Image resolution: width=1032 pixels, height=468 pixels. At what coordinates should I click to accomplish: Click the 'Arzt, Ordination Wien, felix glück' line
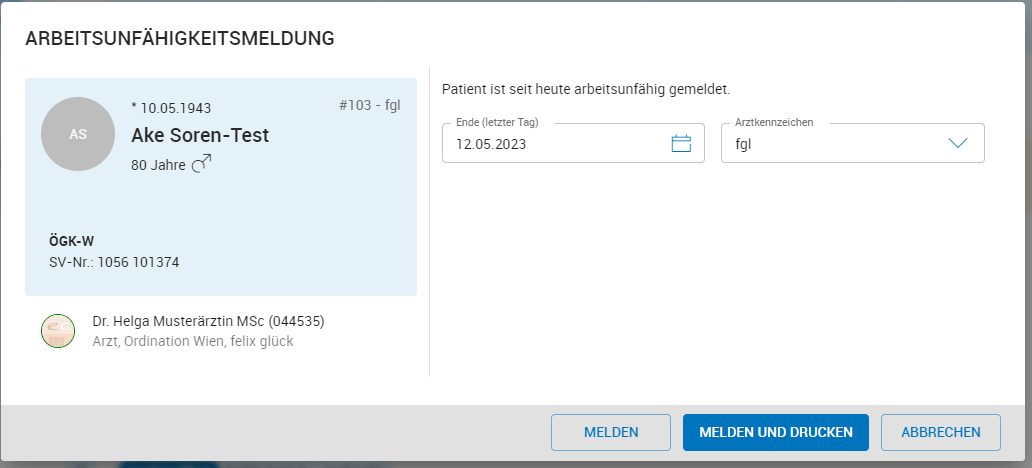click(x=193, y=341)
